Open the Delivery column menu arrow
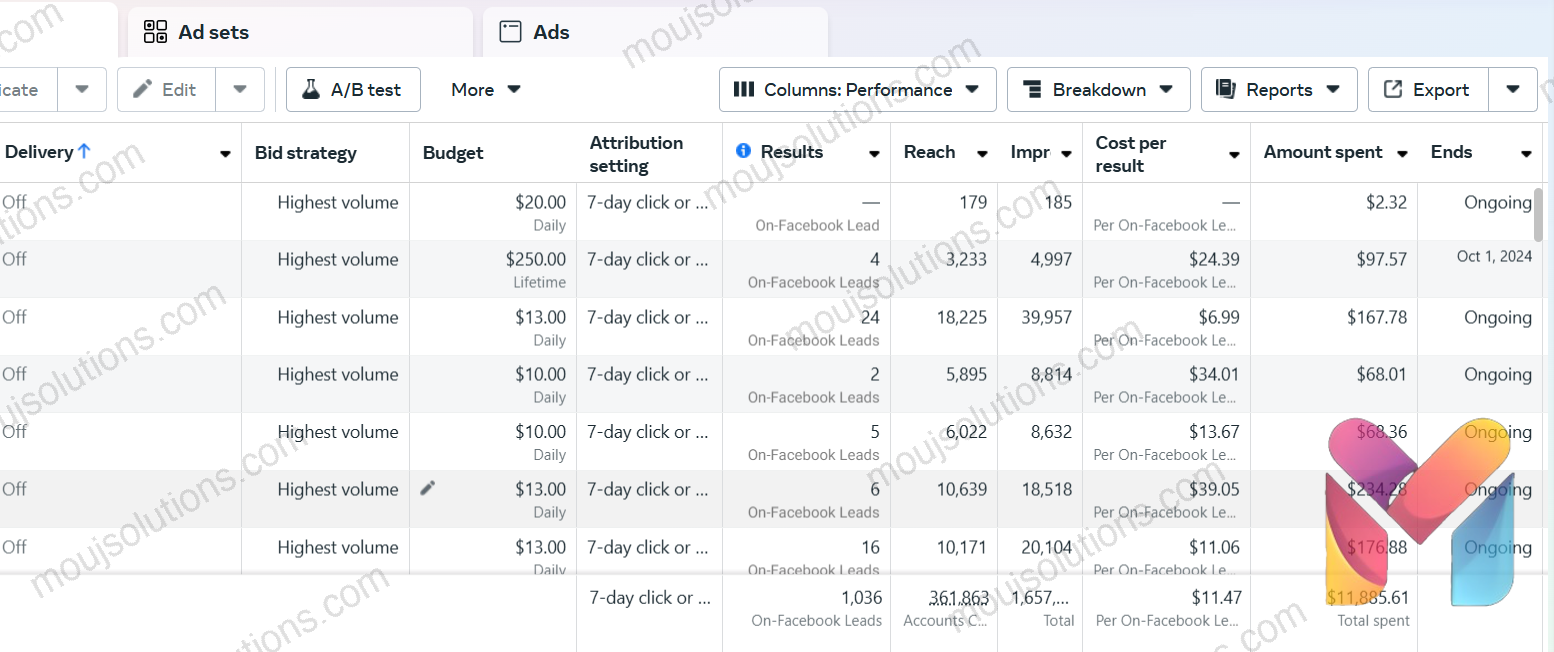1554x652 pixels. [226, 154]
